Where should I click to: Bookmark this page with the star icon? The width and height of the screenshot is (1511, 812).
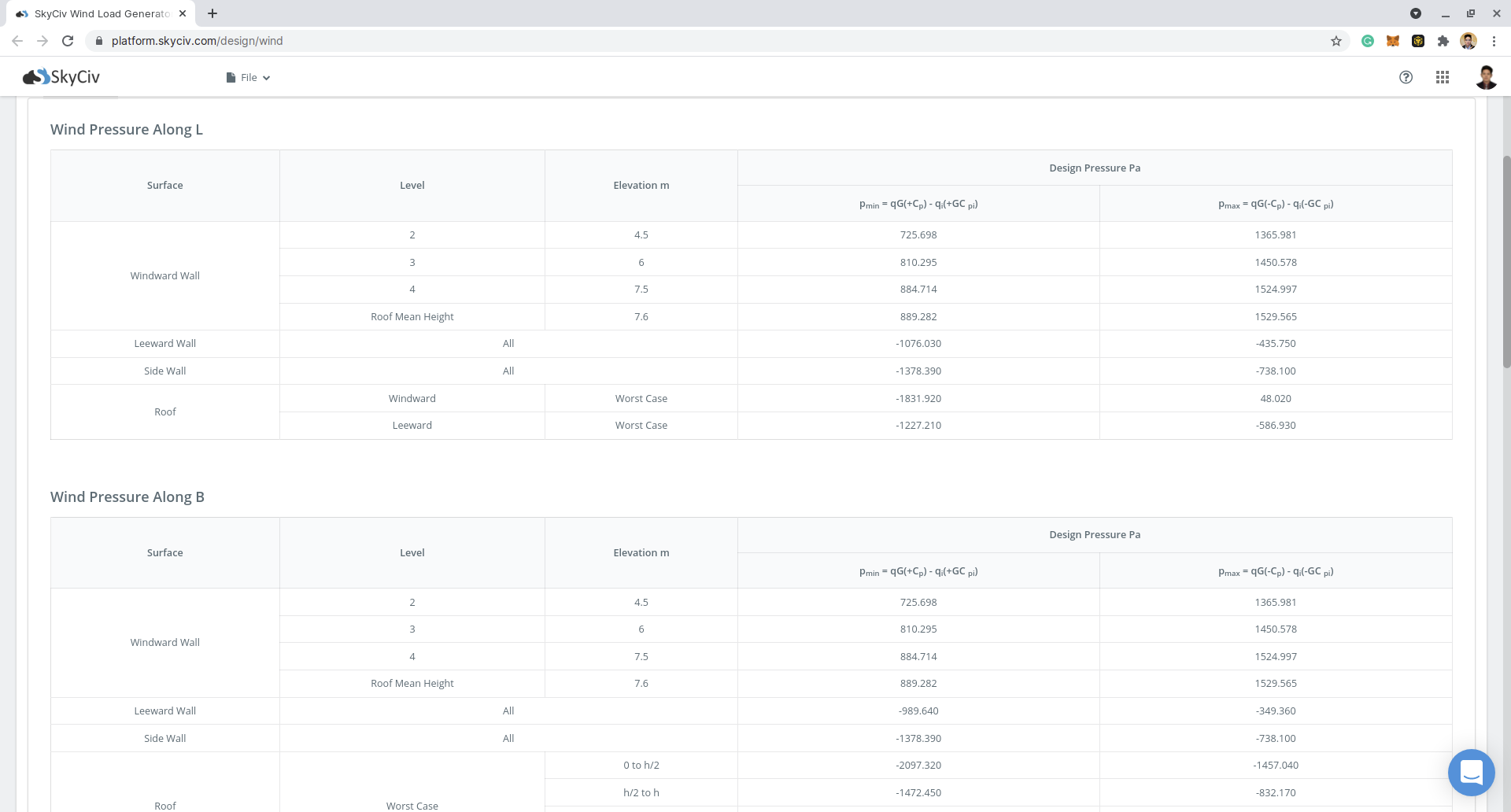pos(1336,41)
